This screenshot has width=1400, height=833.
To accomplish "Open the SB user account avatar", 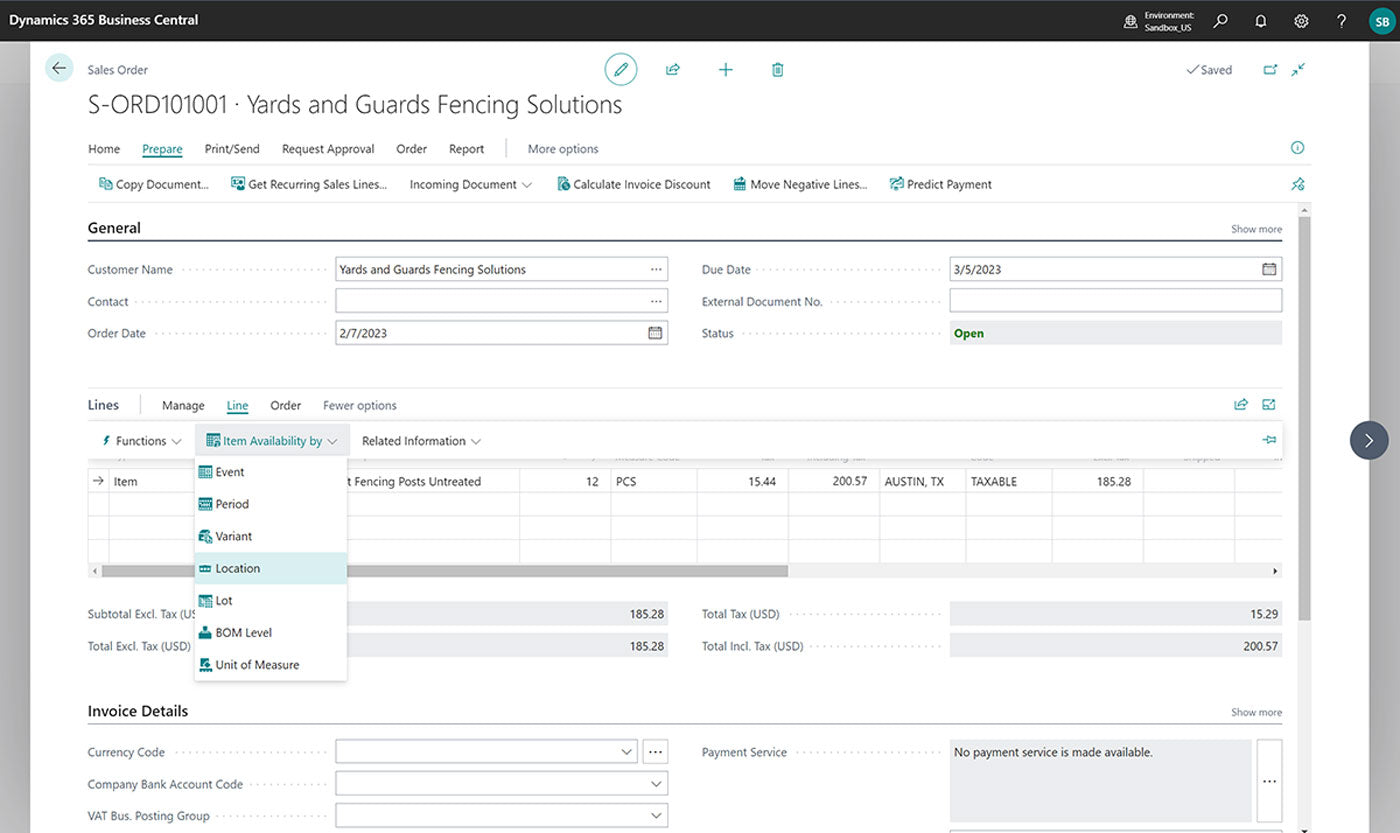I will [1382, 20].
